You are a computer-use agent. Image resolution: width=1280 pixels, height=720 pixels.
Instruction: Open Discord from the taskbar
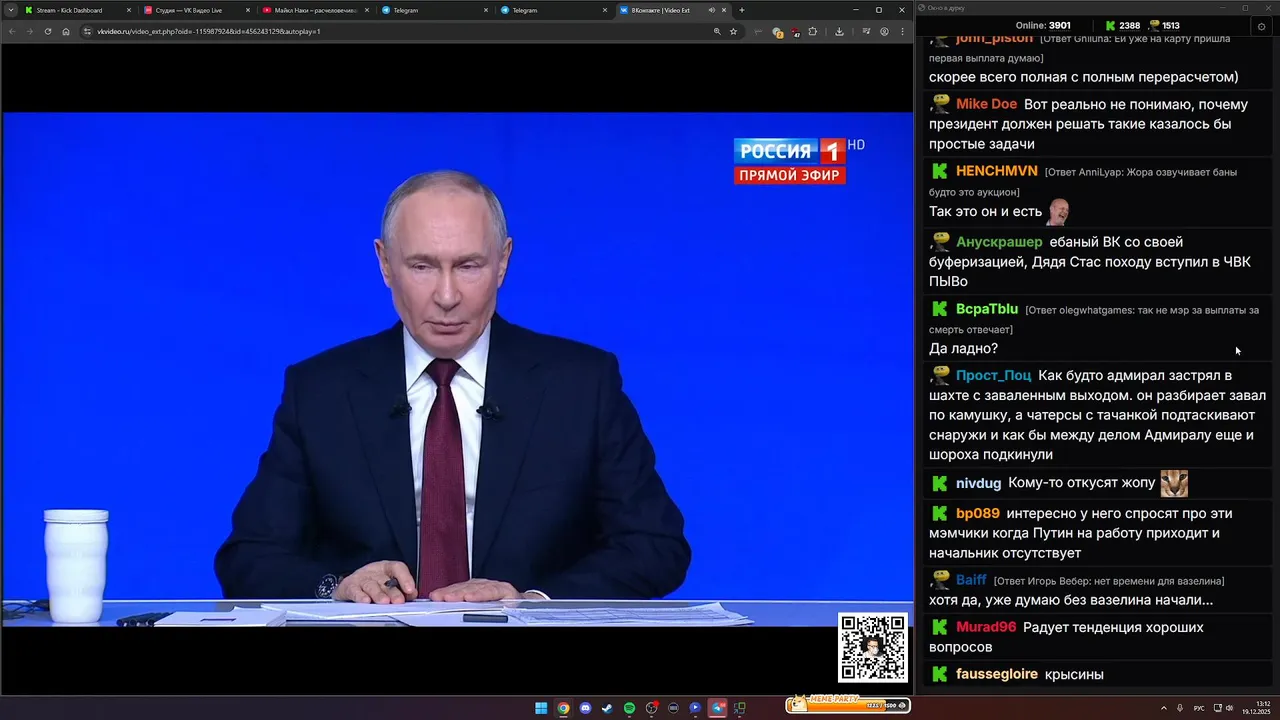(585, 708)
